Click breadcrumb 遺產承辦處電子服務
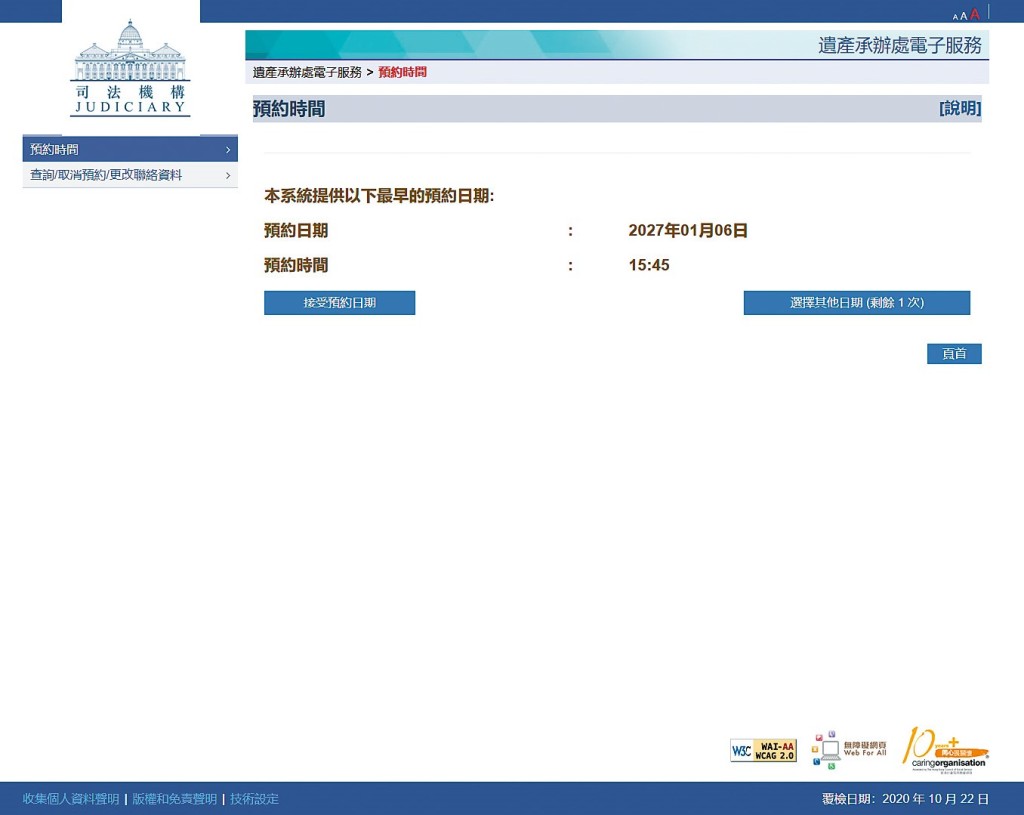The height and width of the screenshot is (815, 1024). click(307, 72)
